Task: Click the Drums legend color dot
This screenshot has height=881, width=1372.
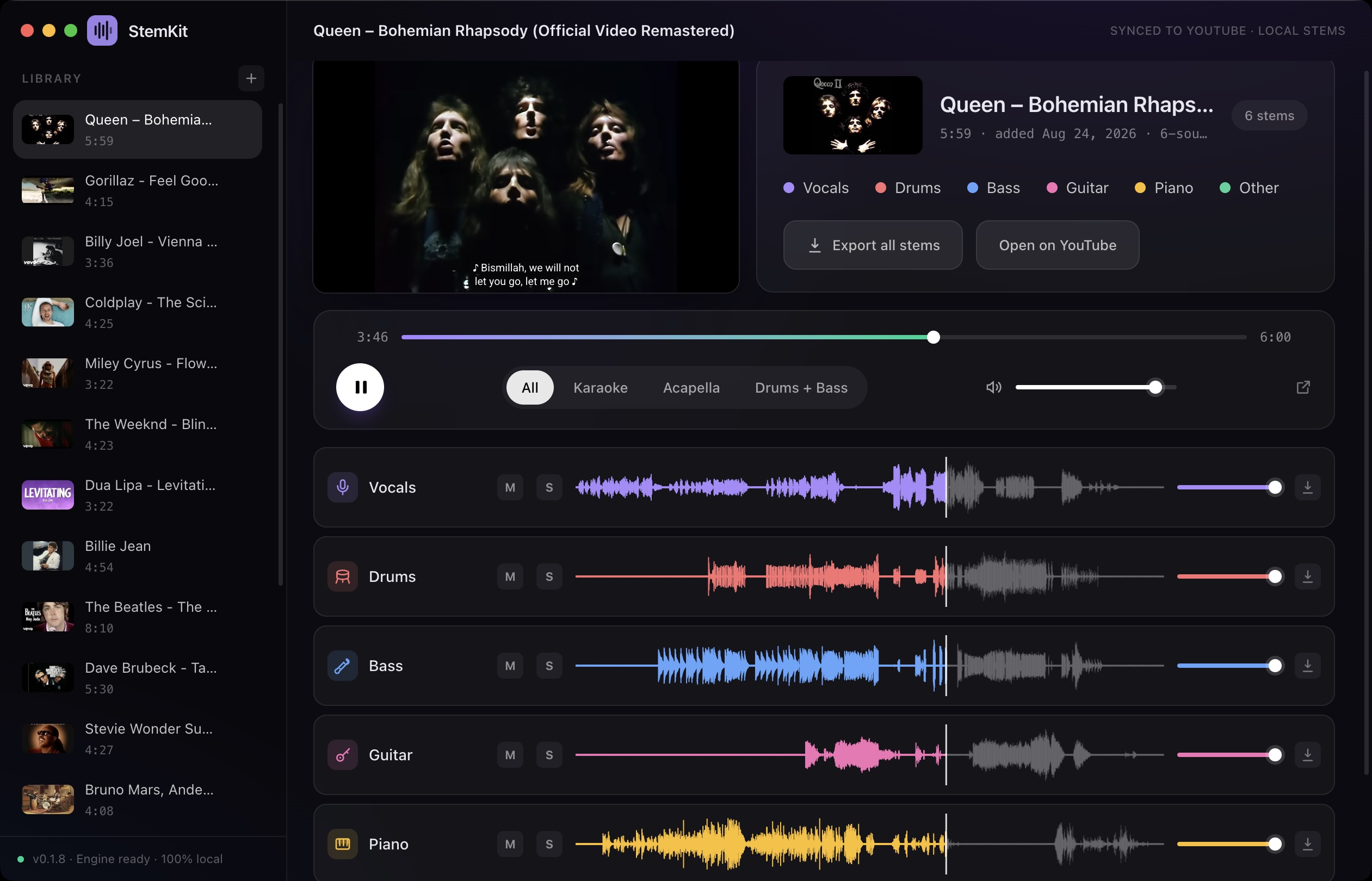Action: (881, 188)
